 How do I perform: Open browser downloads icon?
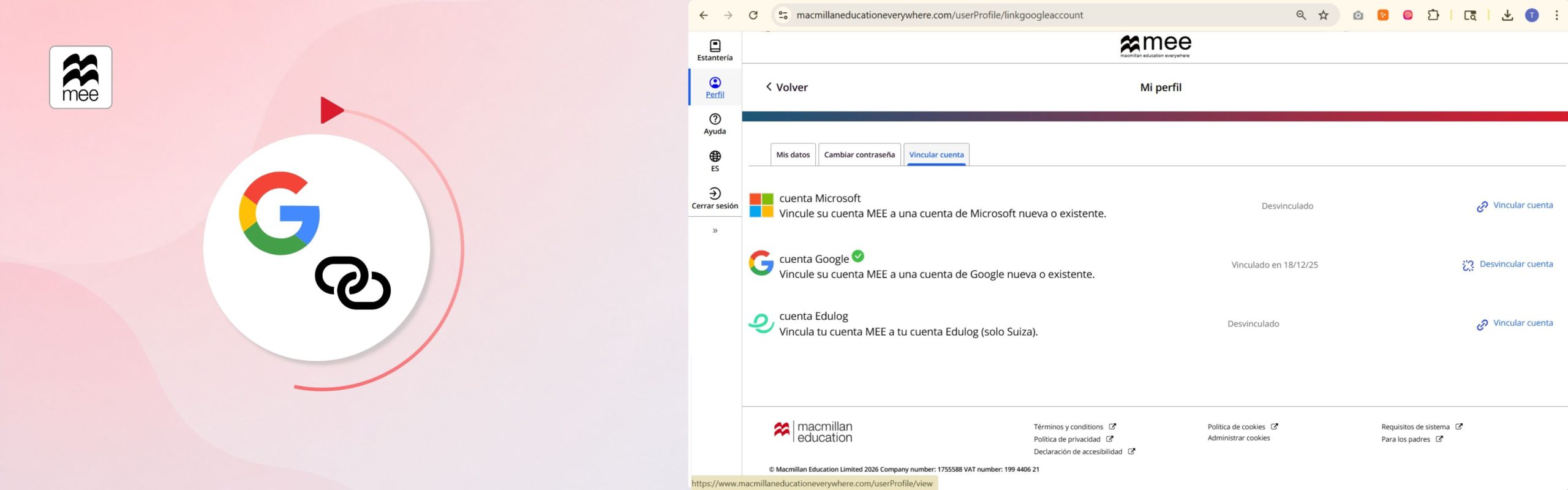tap(1507, 15)
